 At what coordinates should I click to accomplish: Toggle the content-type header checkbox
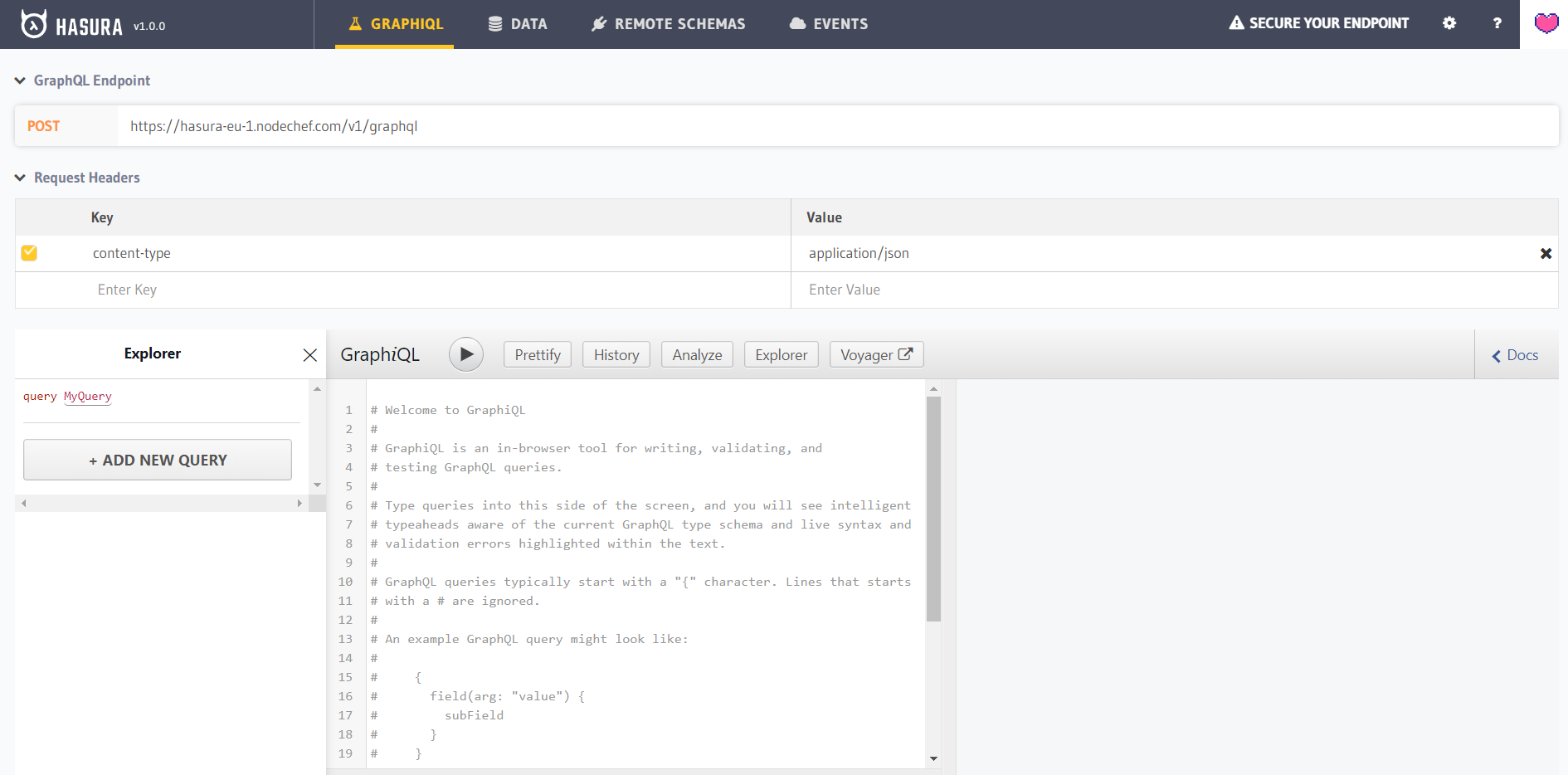29,252
